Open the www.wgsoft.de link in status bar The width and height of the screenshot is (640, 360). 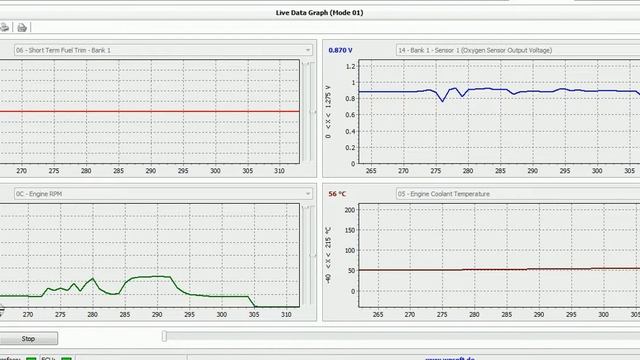click(x=450, y=358)
